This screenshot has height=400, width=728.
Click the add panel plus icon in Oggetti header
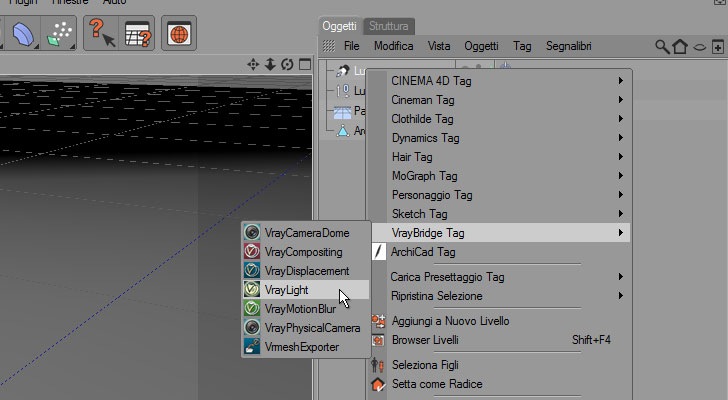pyautogui.click(x=718, y=47)
